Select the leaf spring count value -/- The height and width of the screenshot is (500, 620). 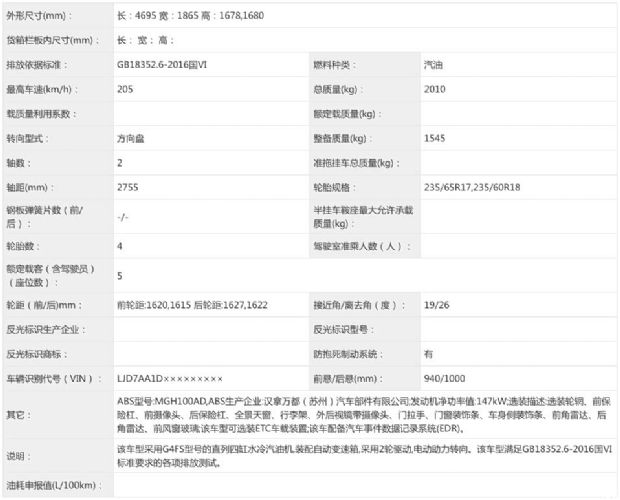122,216
